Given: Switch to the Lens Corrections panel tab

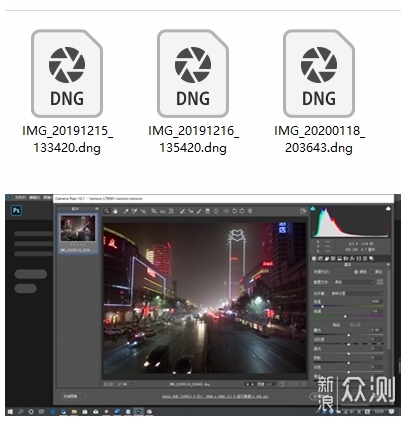Looking at the screenshot, I should point(346,258).
